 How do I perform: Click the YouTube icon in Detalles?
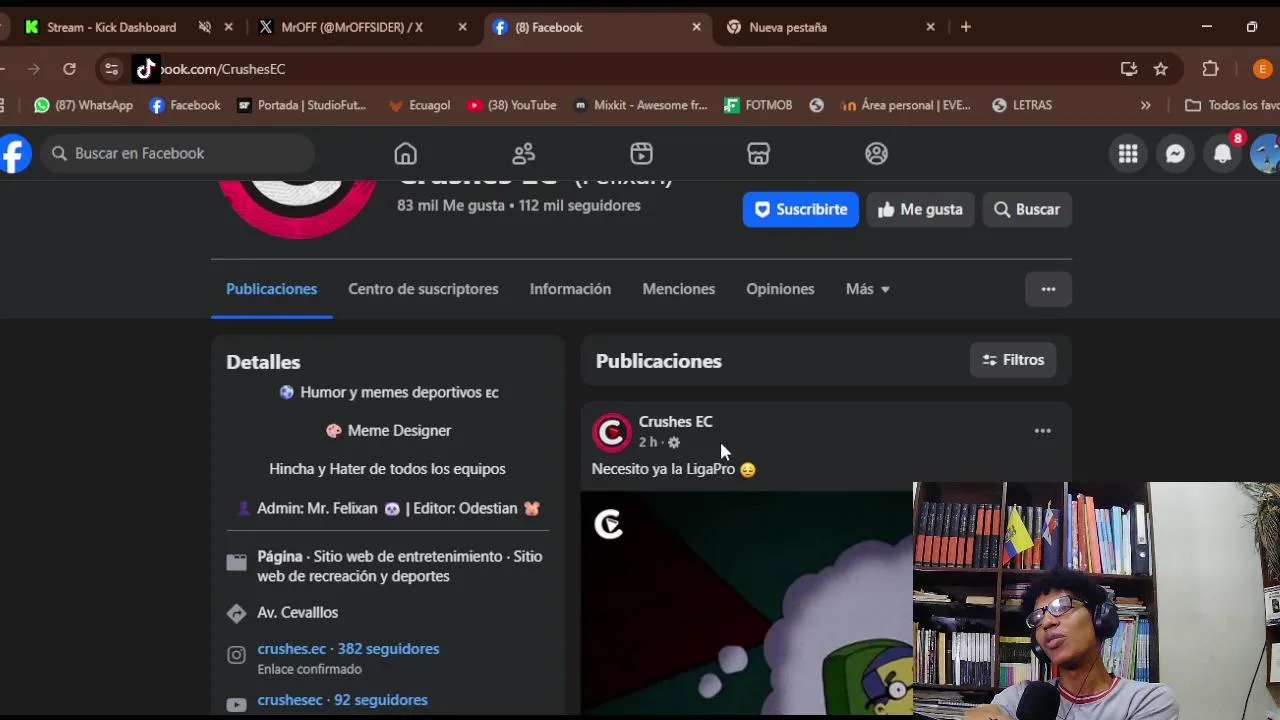(x=236, y=704)
